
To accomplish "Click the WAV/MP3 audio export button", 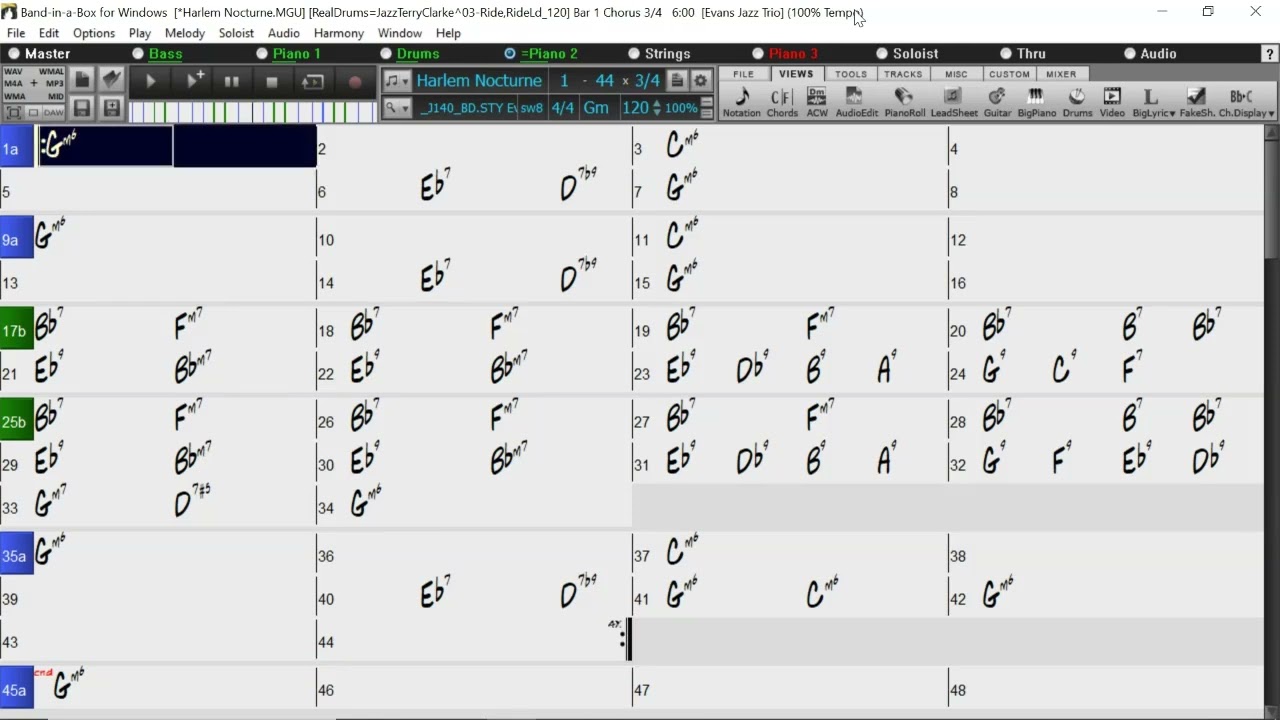I will pyautogui.click(x=34, y=84).
